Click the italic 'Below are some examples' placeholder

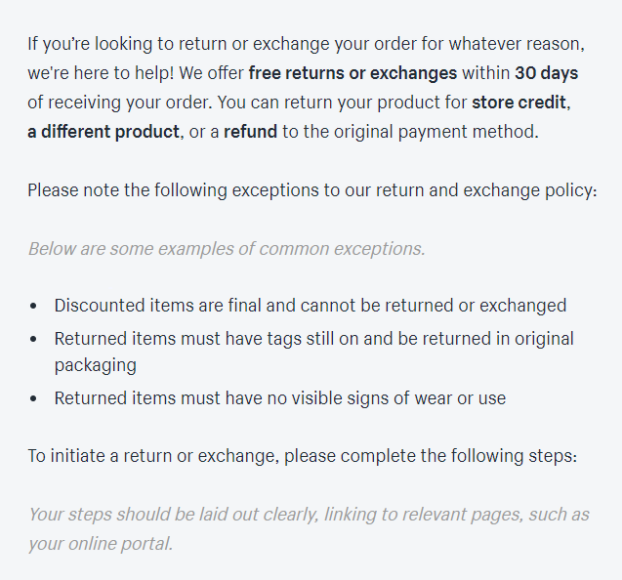227,250
